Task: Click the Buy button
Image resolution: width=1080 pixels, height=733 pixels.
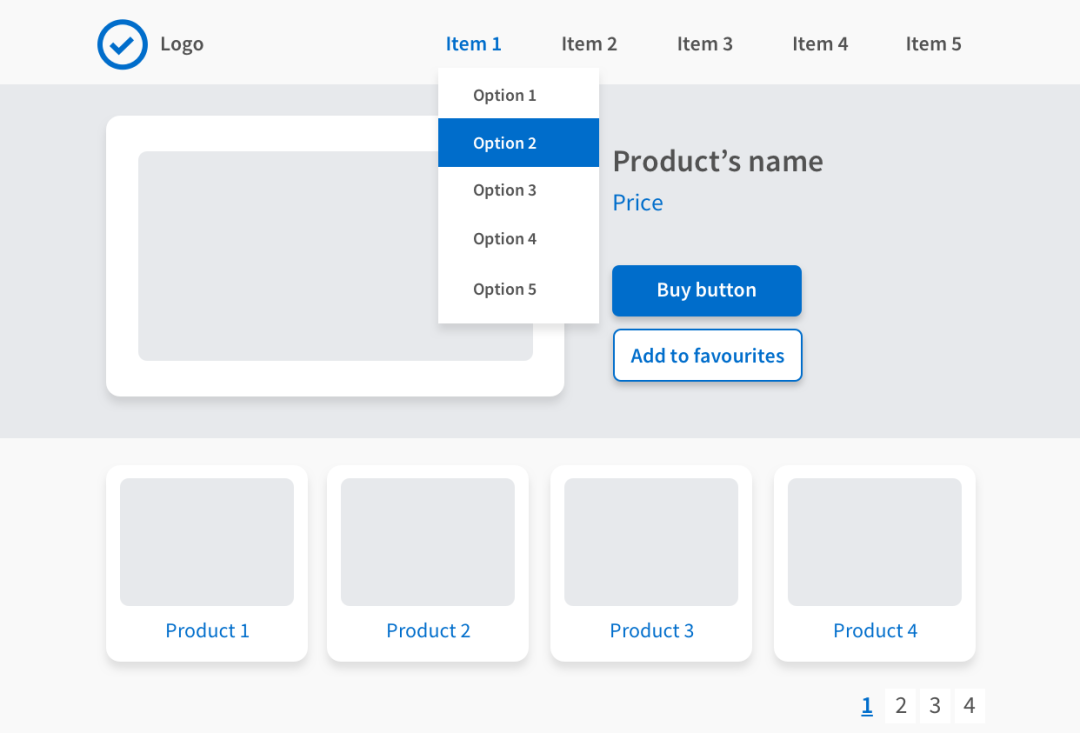Action: coord(707,291)
